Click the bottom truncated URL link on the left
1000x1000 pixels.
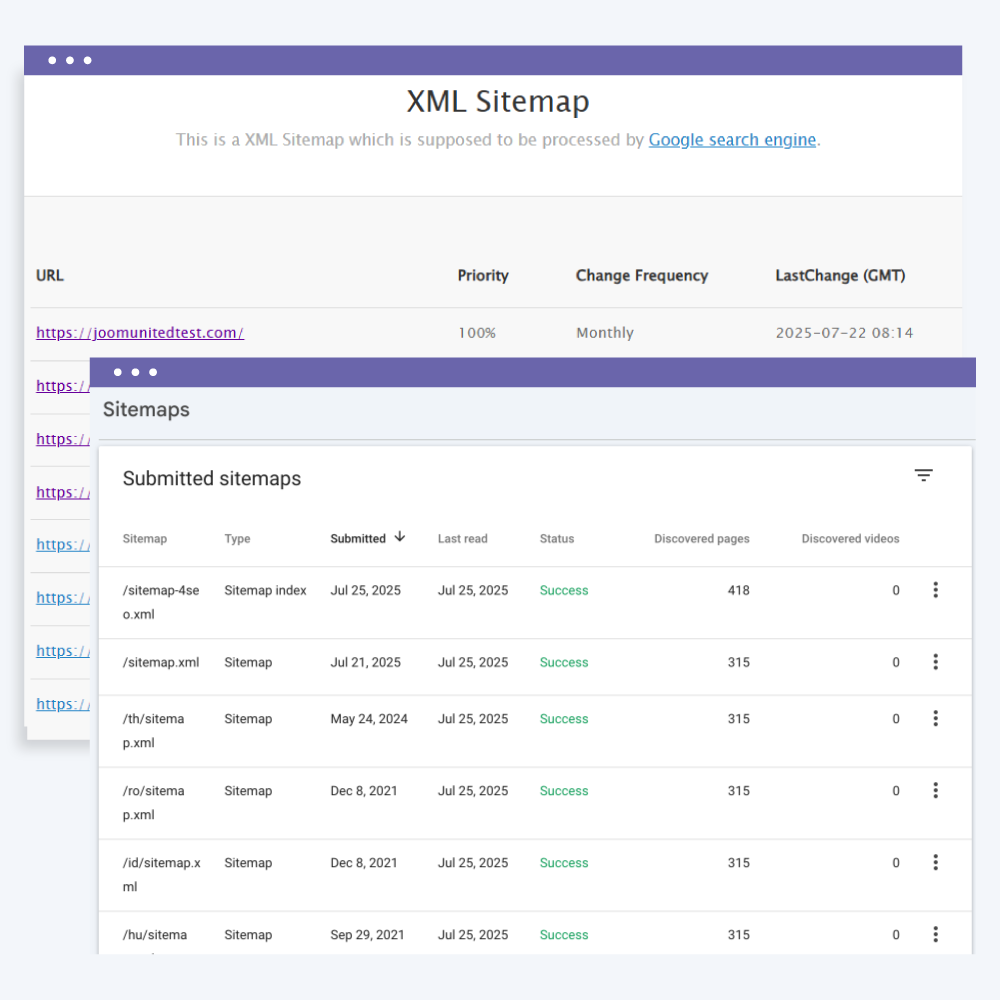[60, 703]
